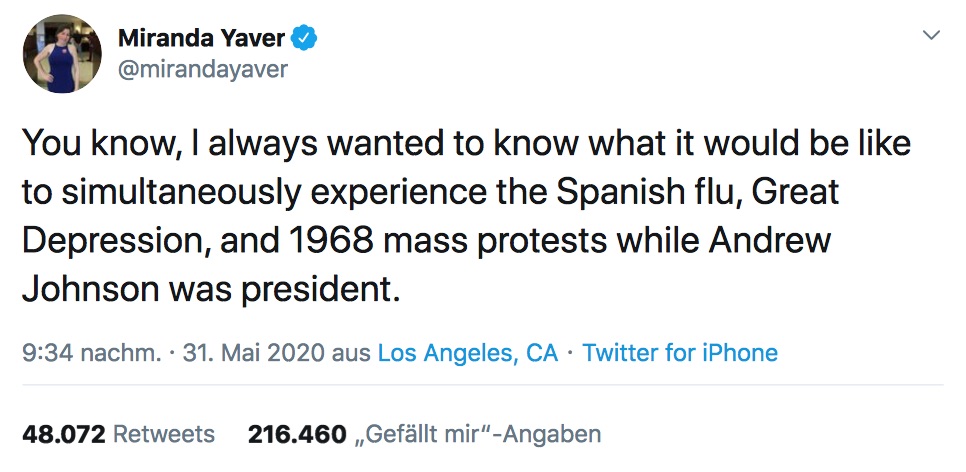This screenshot has width=966, height=472.
Task: Open the Los Angeles, CA location link
Action: (467, 353)
